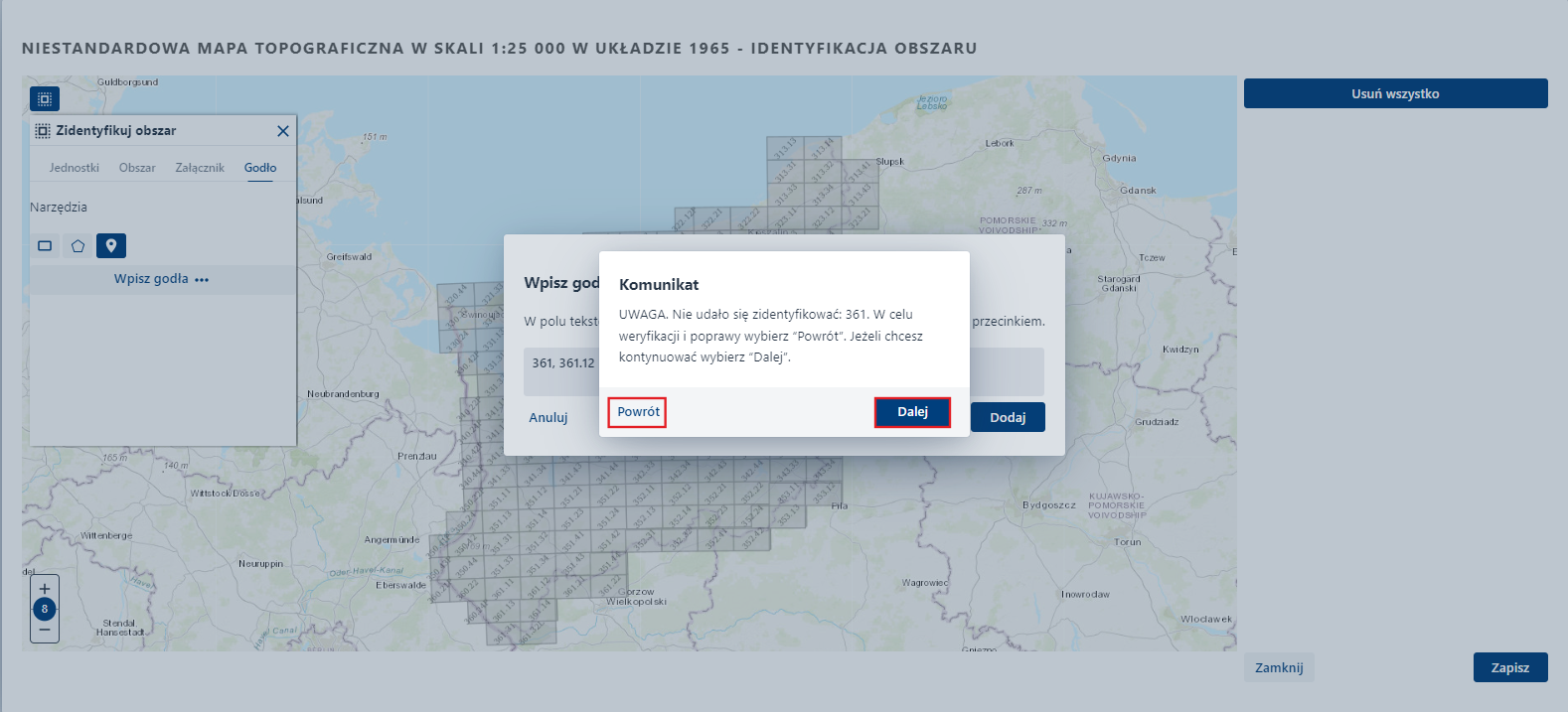Screen dimensions: 1568x712
Task: Click Wpisz godła option
Action: 162,279
